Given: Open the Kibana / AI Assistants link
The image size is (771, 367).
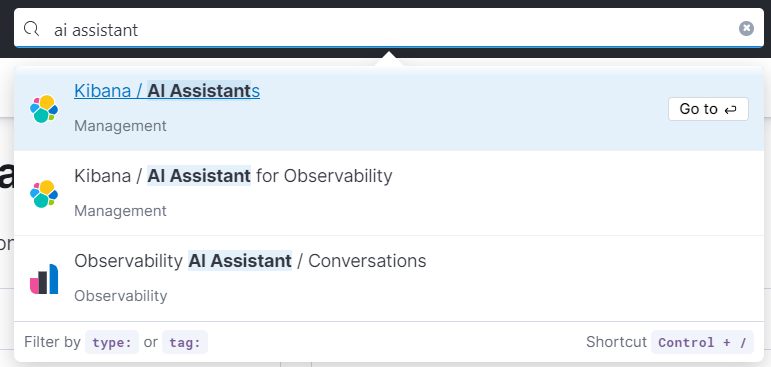Looking at the screenshot, I should pos(167,91).
